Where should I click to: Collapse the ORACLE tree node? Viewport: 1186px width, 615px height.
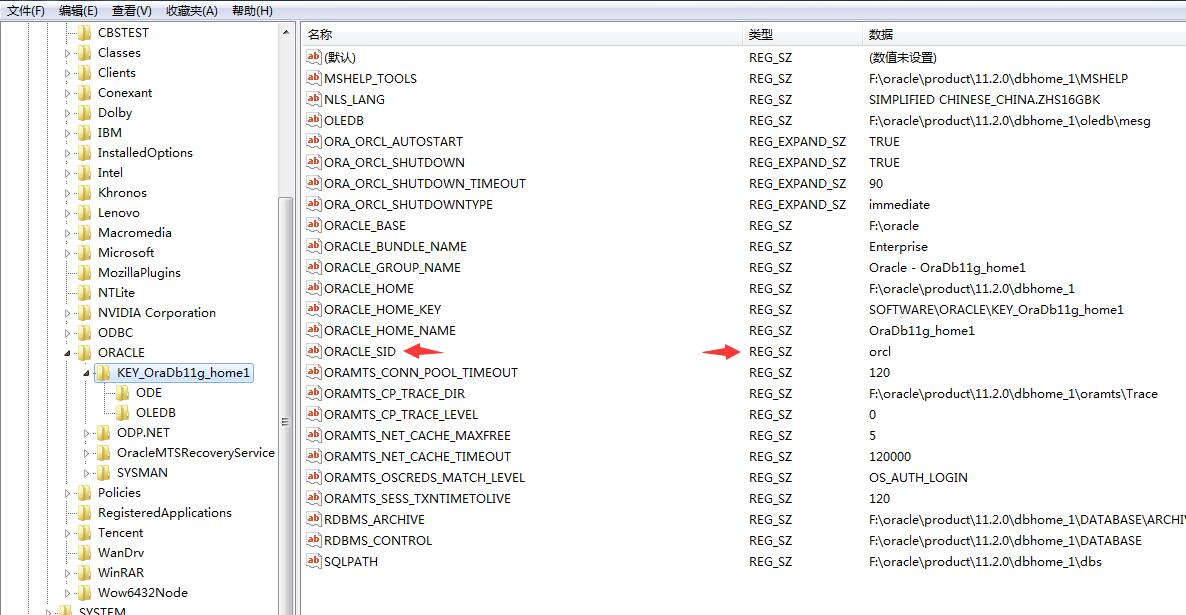[67, 353]
